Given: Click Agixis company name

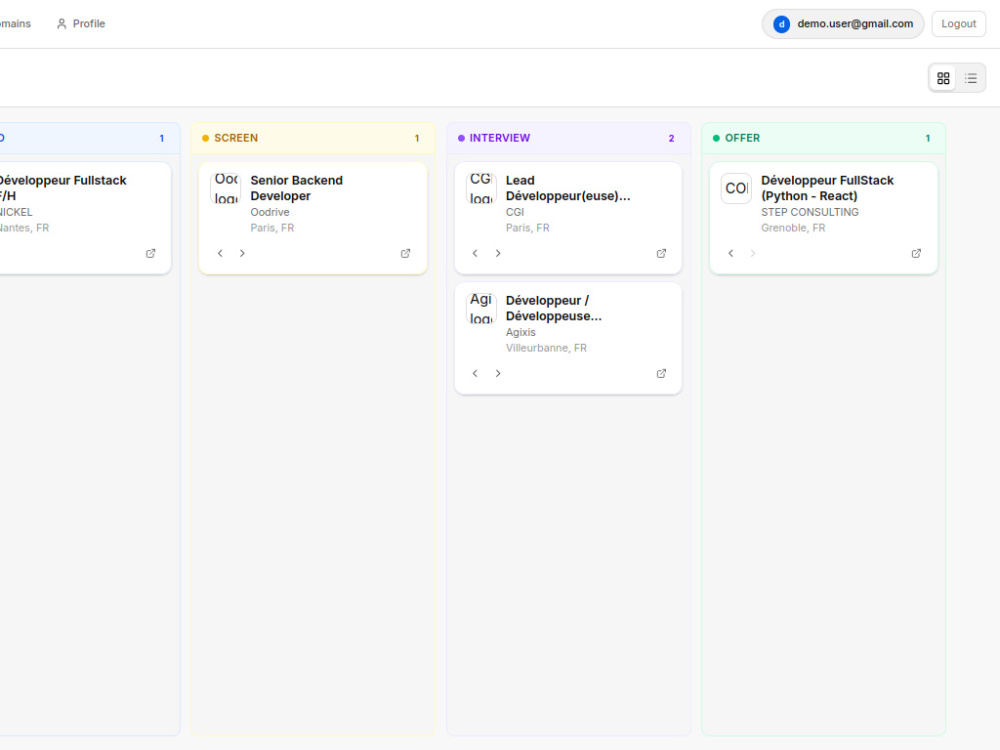Looking at the screenshot, I should 520,332.
